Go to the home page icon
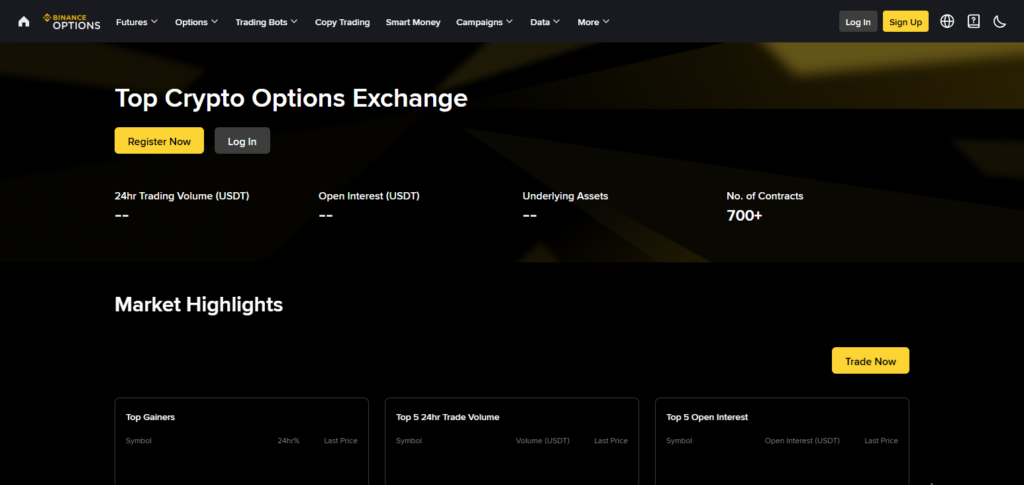Image resolution: width=1024 pixels, height=485 pixels. (x=24, y=22)
